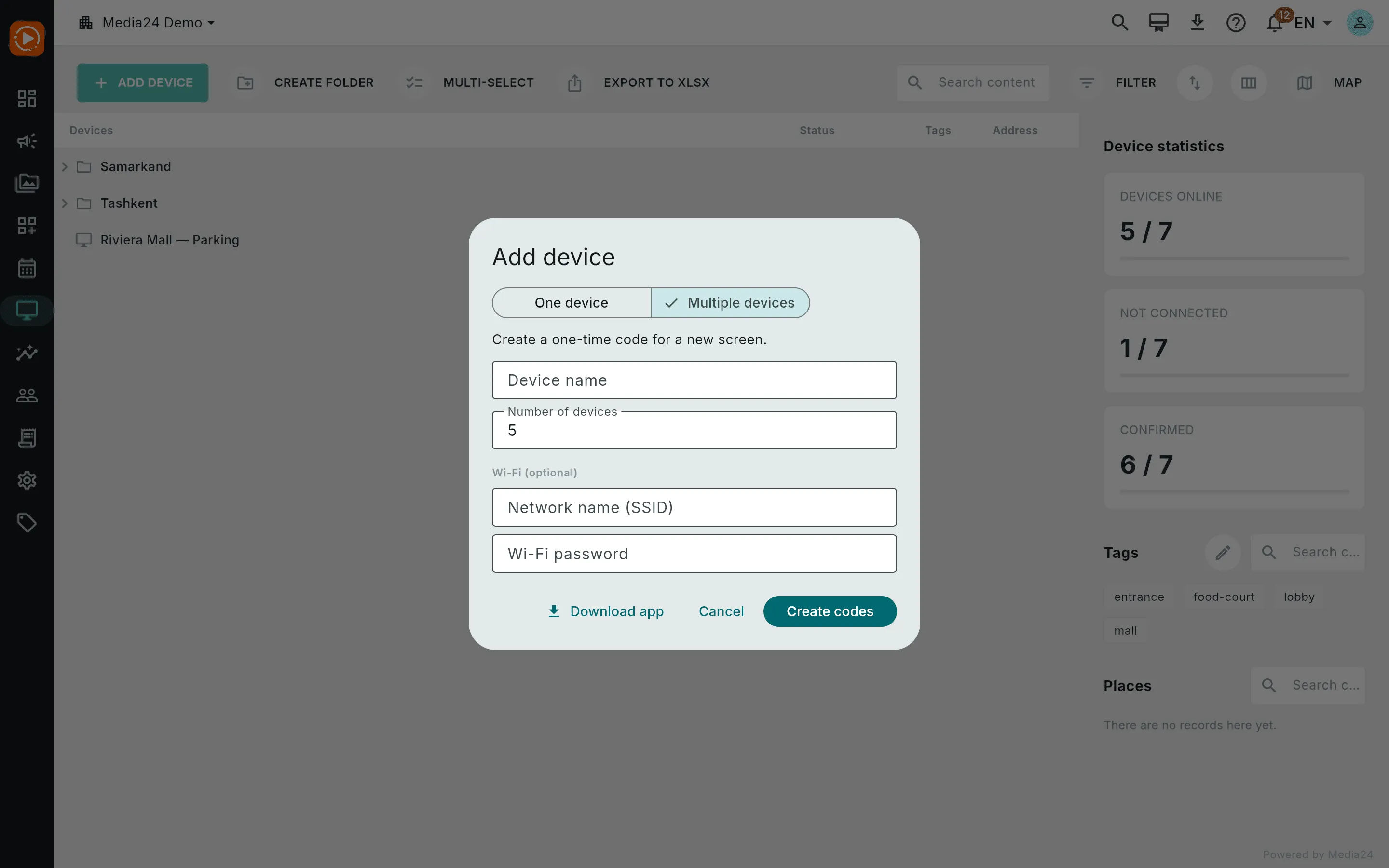Screen dimensions: 1389x868
Task: Focus the Tags search field
Action: [x=1307, y=552]
